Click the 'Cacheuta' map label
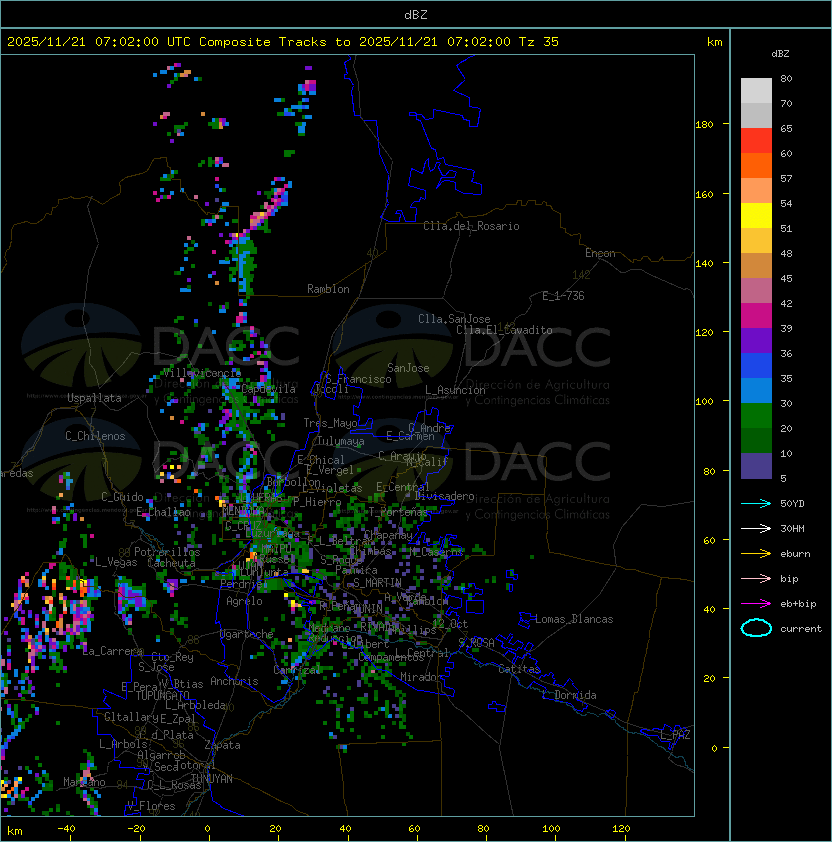Screen dimensions: 832x842 pyautogui.click(x=171, y=563)
